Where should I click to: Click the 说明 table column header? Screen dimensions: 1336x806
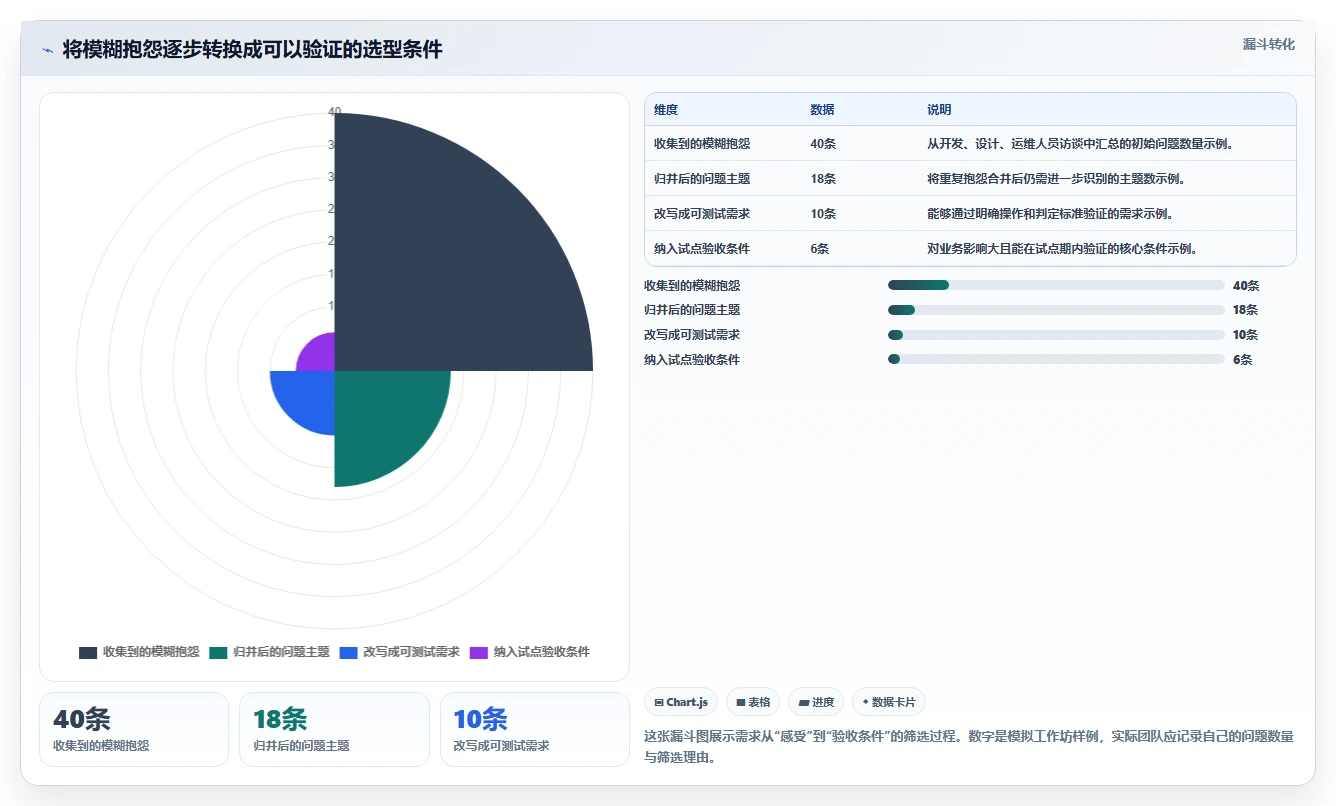click(x=939, y=110)
